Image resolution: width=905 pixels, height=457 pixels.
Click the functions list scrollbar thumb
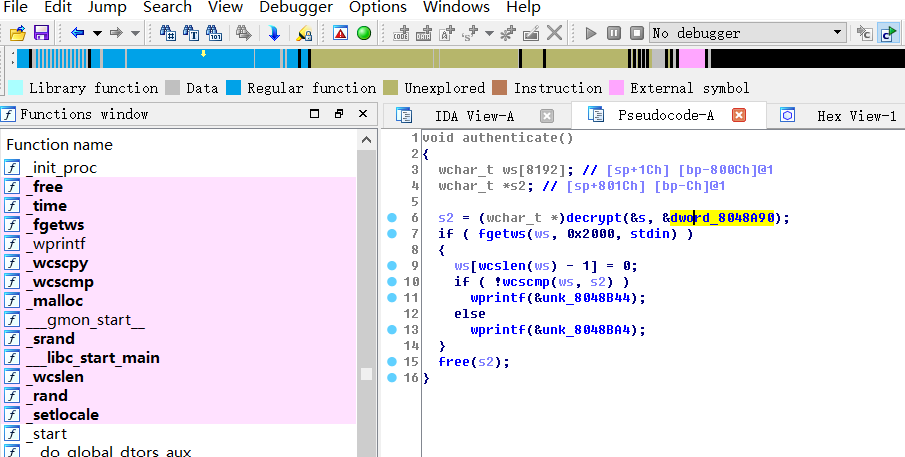click(367, 374)
